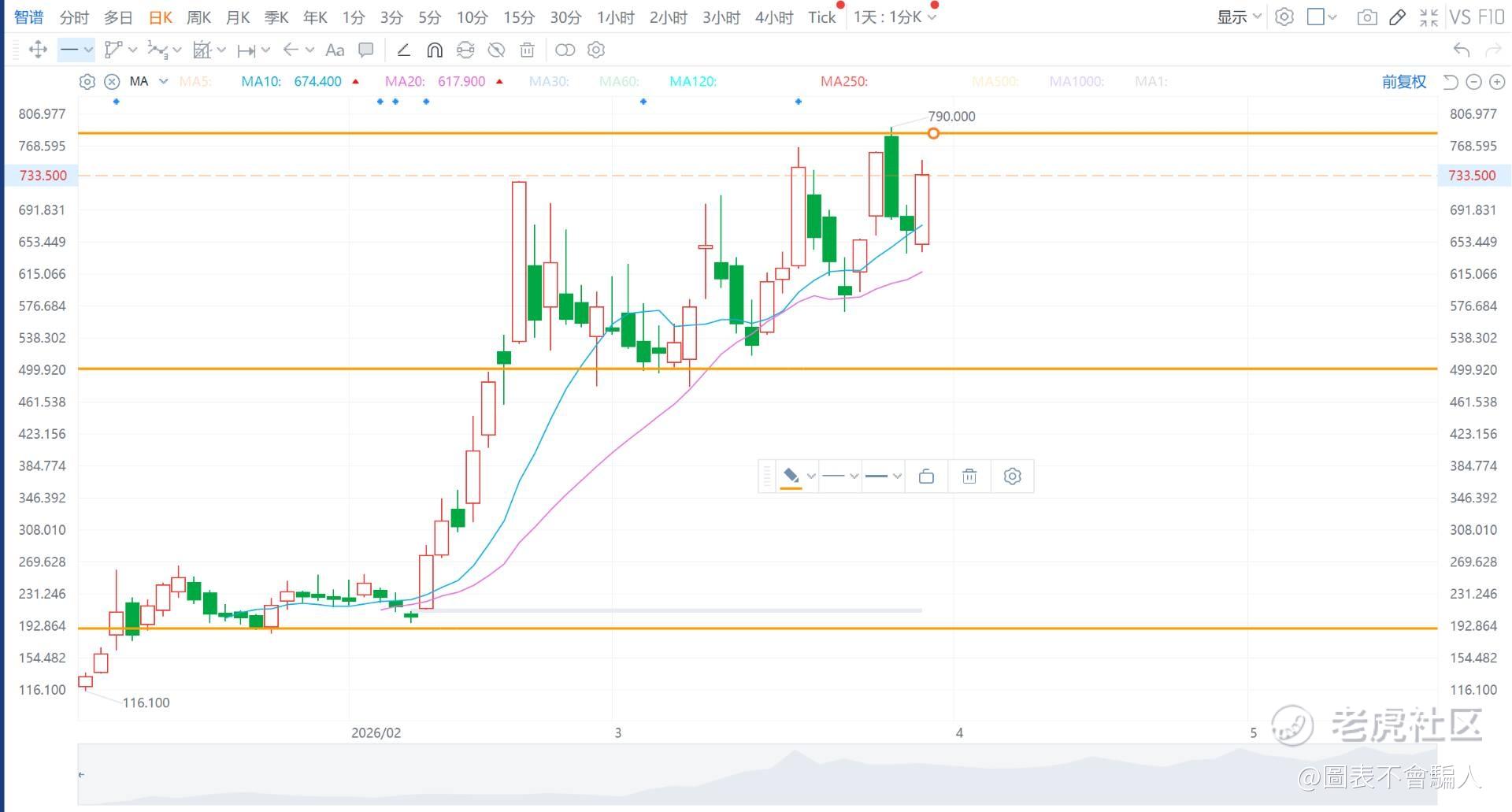1512x812 pixels.
Task: Click the 790.000 line's orange anchor point
Action: (933, 133)
